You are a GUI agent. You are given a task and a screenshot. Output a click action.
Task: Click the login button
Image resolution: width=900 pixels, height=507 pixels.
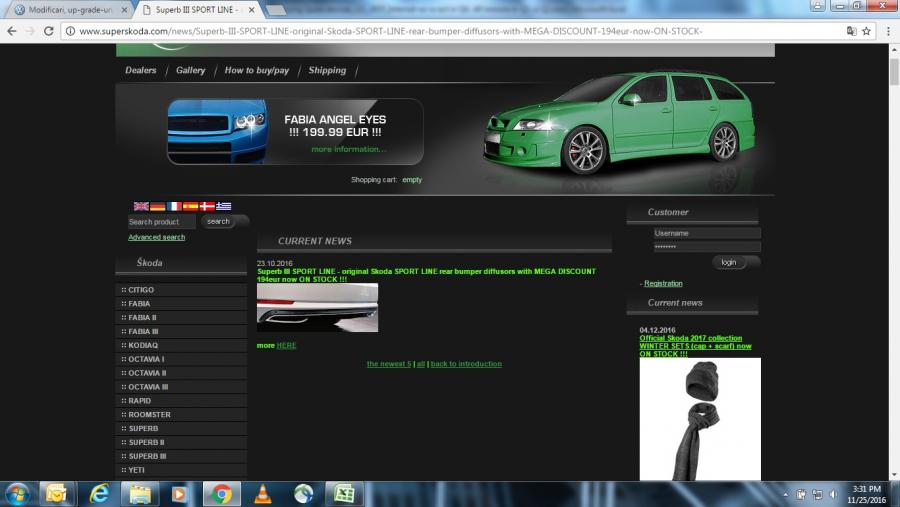click(735, 262)
